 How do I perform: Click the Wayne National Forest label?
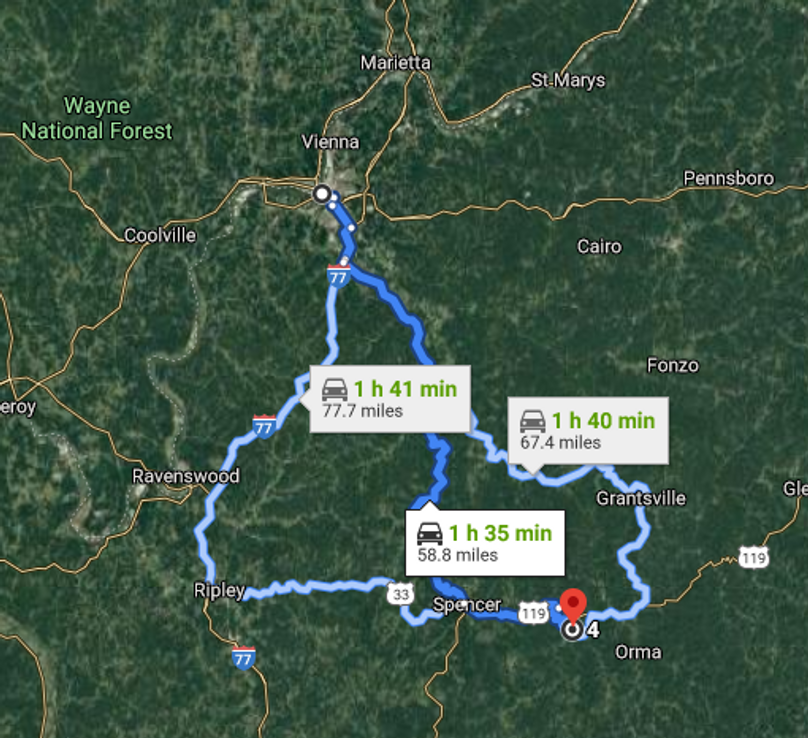click(x=97, y=119)
